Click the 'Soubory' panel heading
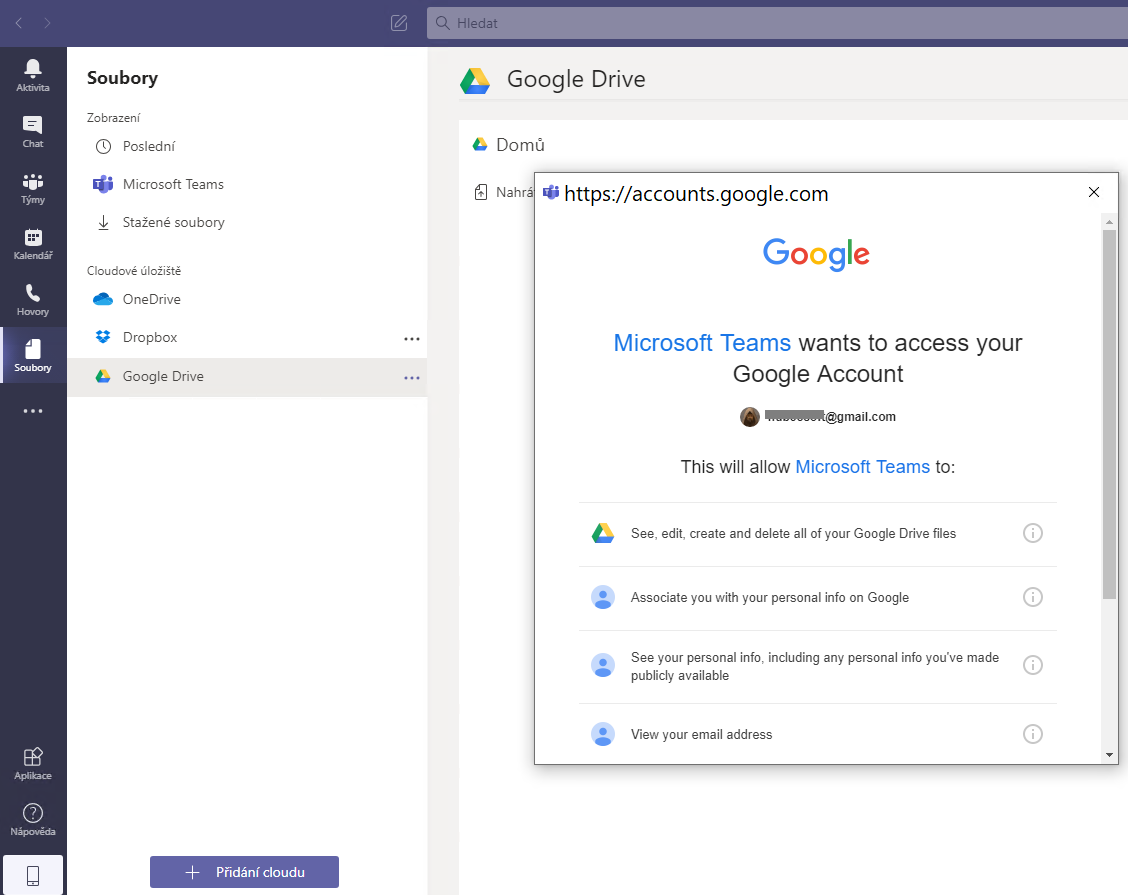The image size is (1128, 895). click(122, 78)
